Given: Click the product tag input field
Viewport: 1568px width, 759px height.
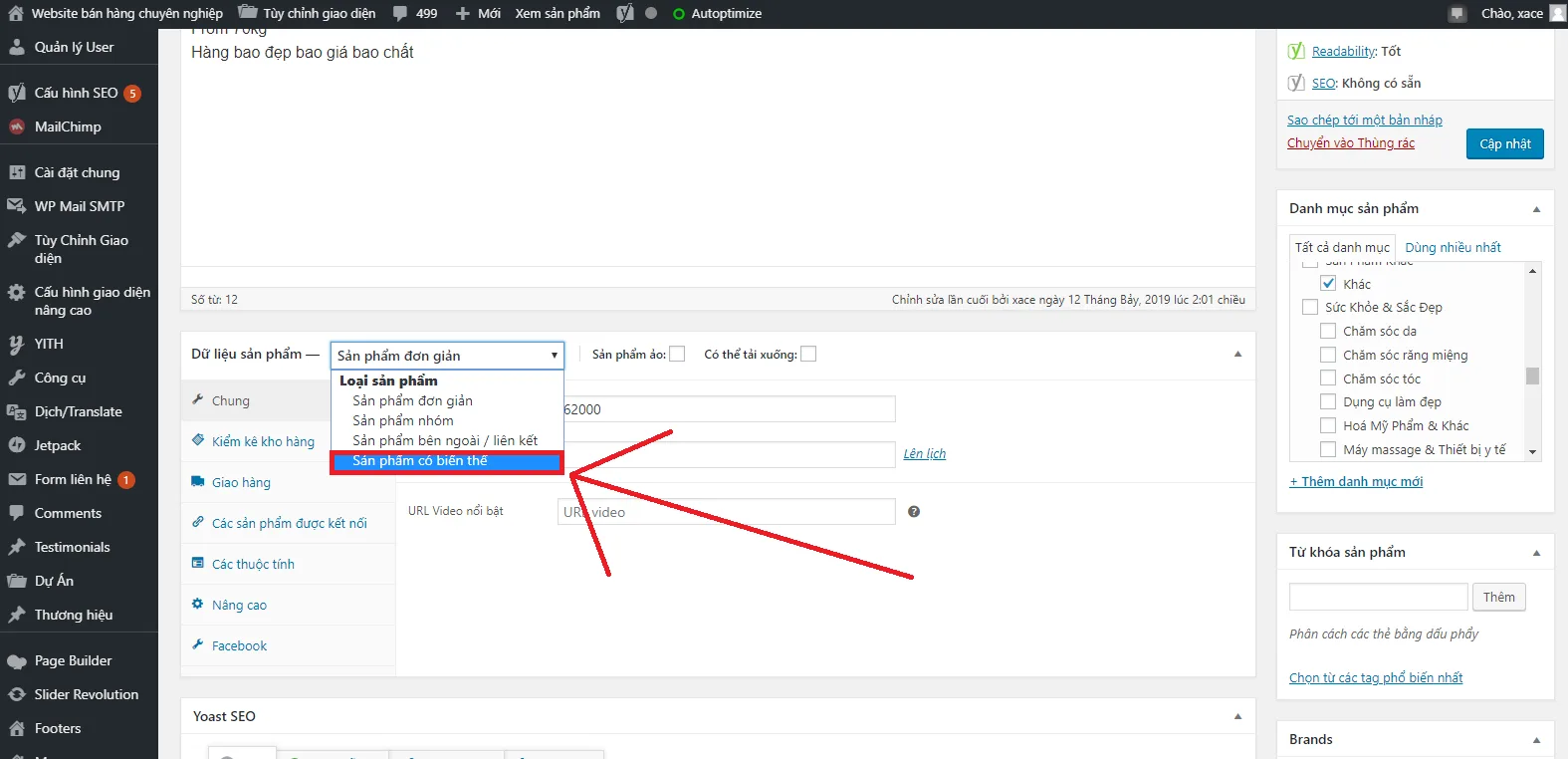Looking at the screenshot, I should [x=1378, y=597].
